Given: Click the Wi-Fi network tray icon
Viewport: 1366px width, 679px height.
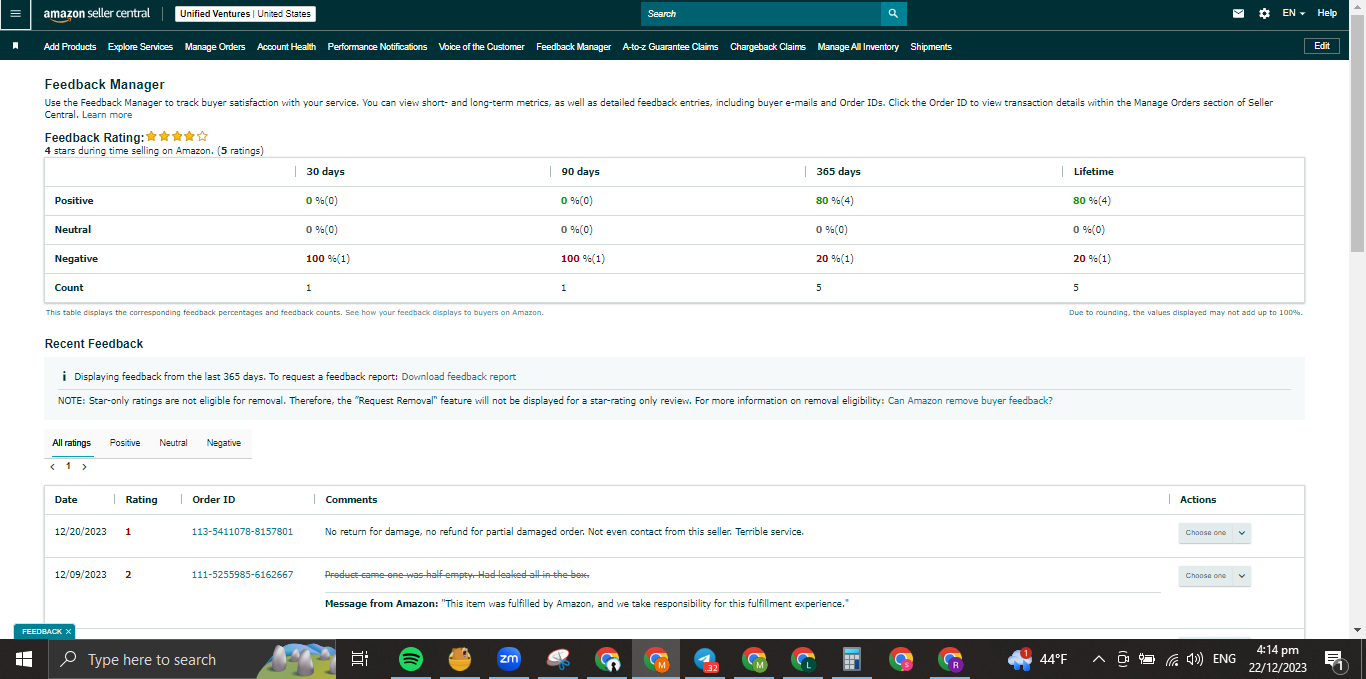Looking at the screenshot, I should point(1172,659).
